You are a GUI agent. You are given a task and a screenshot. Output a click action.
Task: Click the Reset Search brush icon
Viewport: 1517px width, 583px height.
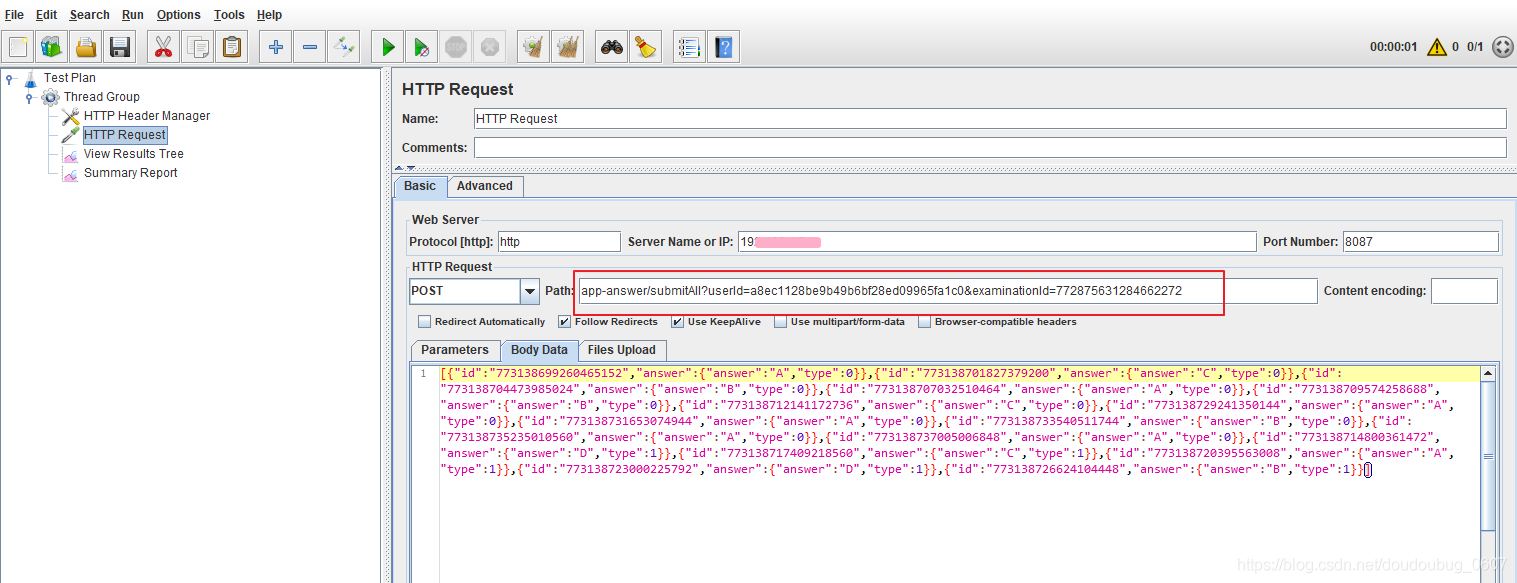click(645, 47)
